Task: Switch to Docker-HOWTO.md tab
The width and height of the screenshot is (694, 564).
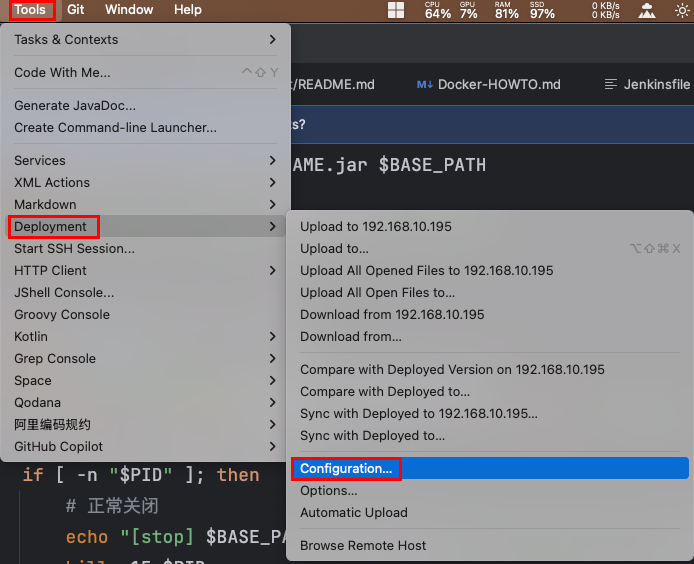Action: point(489,84)
